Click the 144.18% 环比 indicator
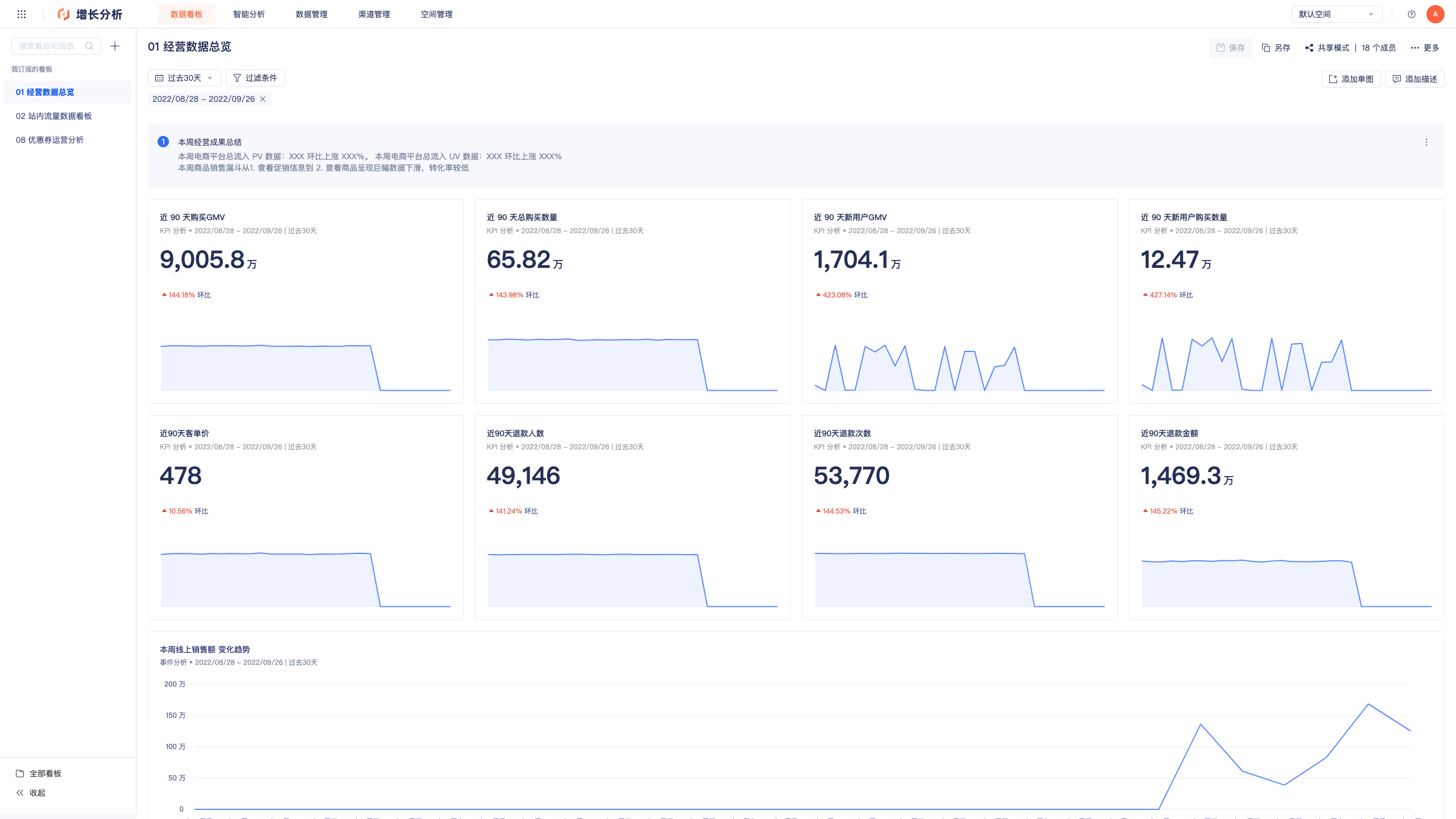1456x819 pixels. click(187, 295)
